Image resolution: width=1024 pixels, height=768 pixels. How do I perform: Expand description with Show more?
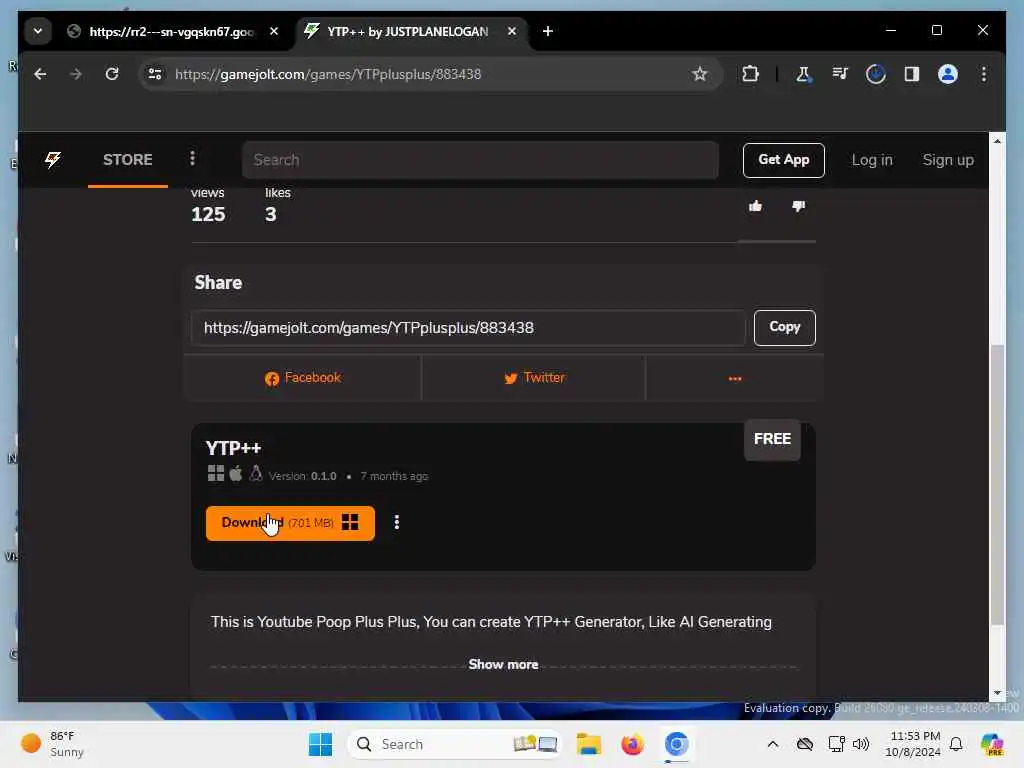(x=503, y=664)
